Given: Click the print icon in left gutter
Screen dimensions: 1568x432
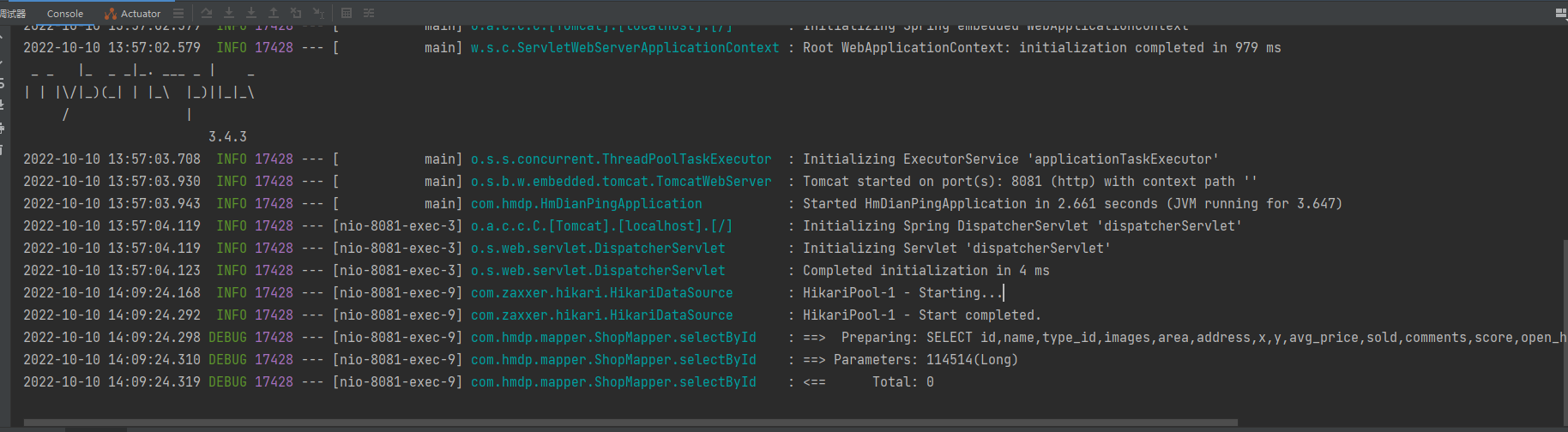Looking at the screenshot, I should coord(3,128).
